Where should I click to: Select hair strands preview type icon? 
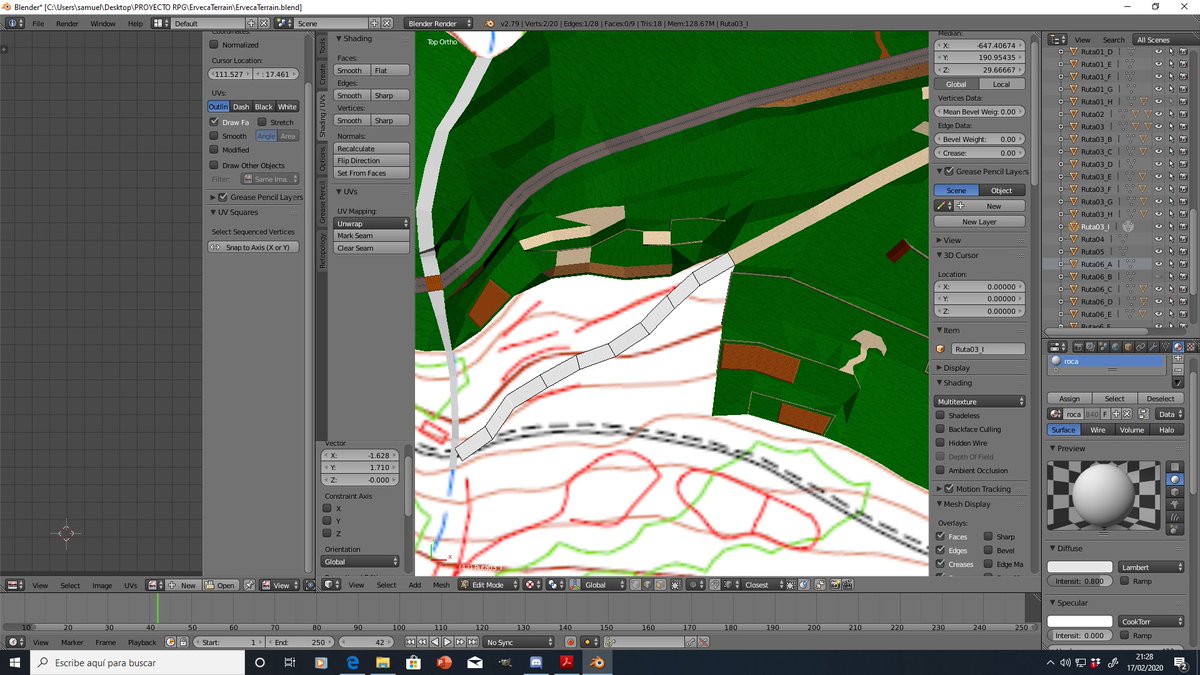point(1175,517)
